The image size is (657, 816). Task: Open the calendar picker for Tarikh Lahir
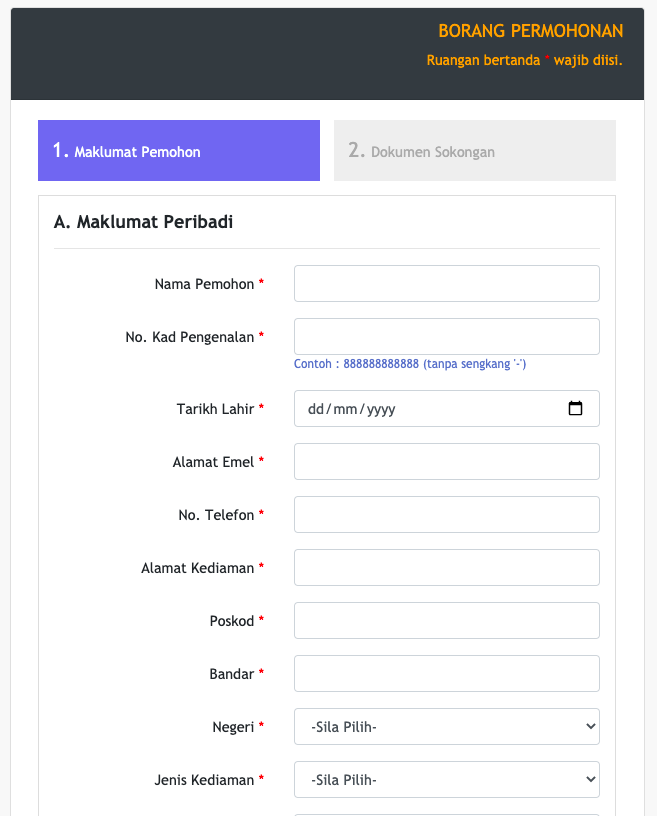(x=575, y=409)
